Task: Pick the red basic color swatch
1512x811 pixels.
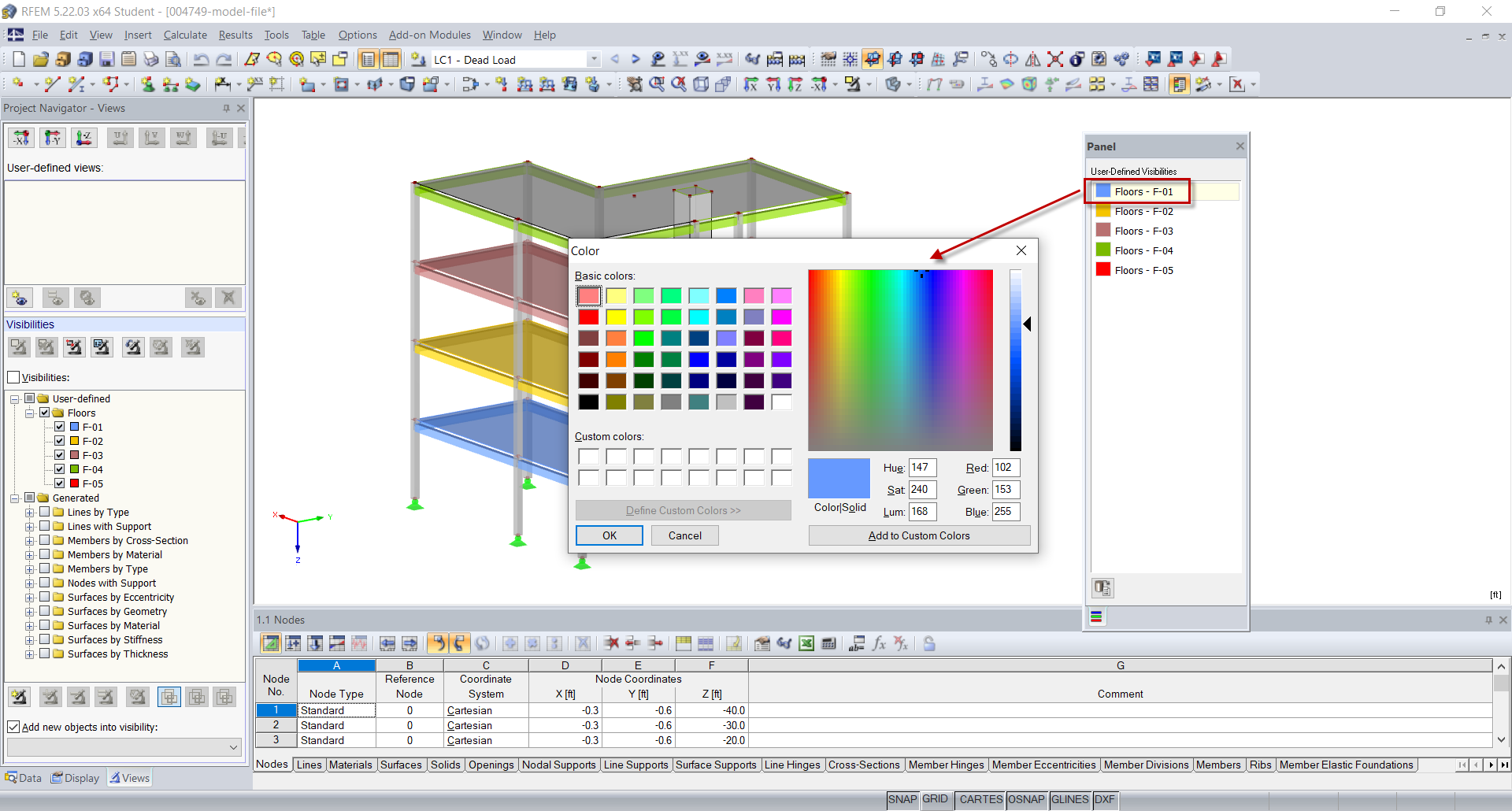Action: [589, 317]
